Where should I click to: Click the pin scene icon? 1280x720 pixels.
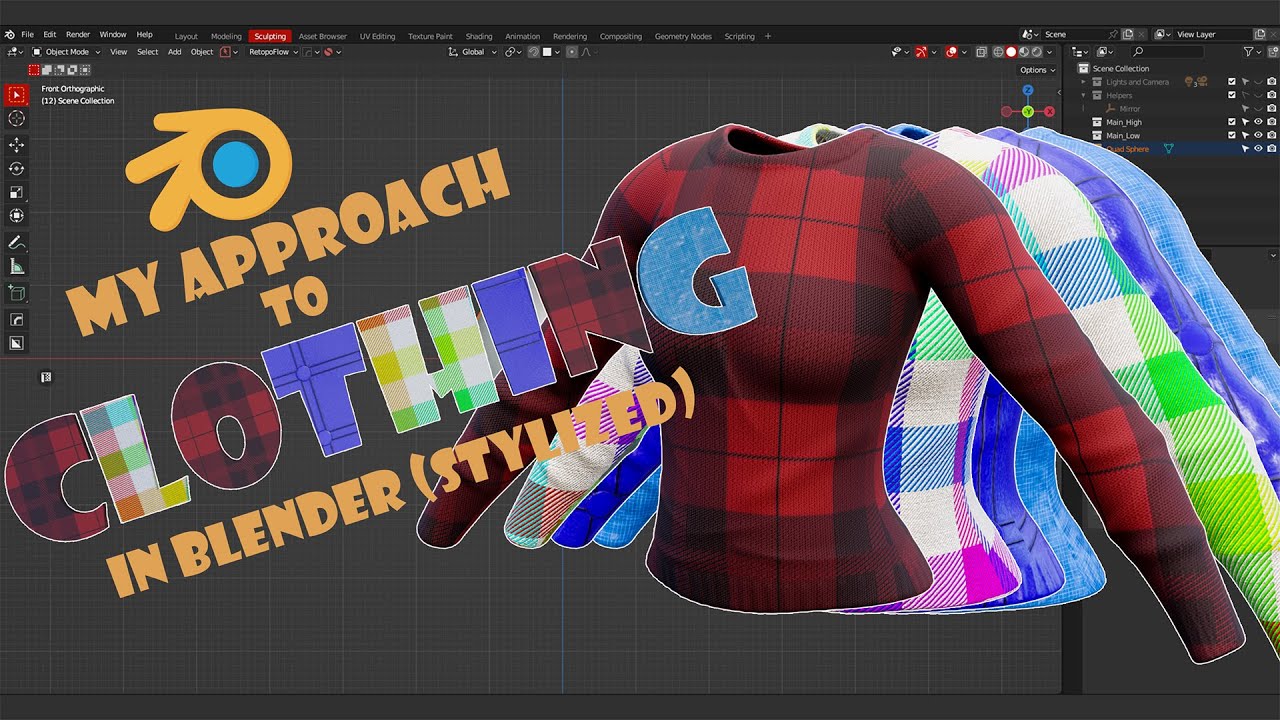(x=1113, y=35)
